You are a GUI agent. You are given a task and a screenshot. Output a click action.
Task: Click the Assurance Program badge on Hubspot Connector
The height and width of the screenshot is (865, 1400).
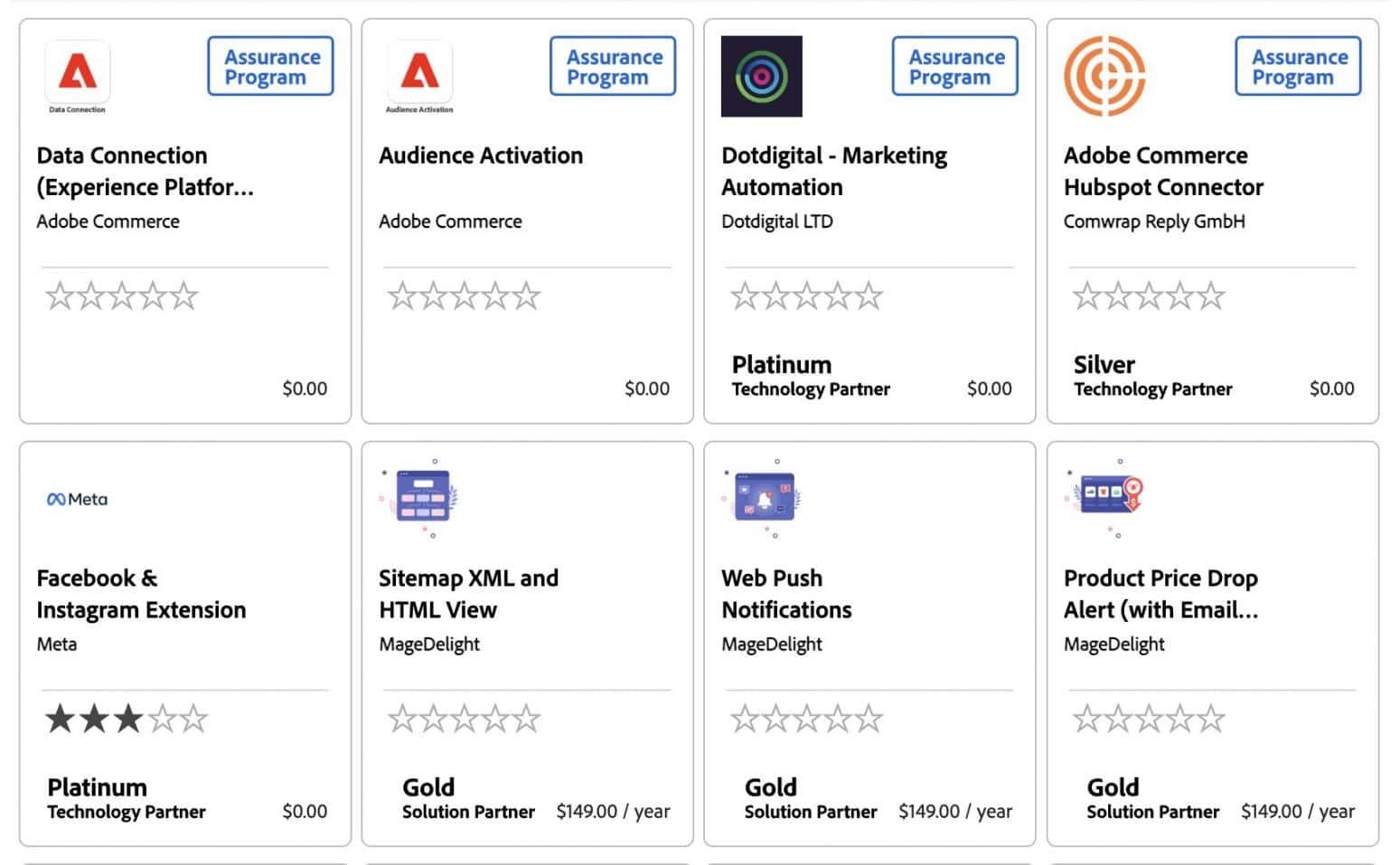pos(1298,66)
